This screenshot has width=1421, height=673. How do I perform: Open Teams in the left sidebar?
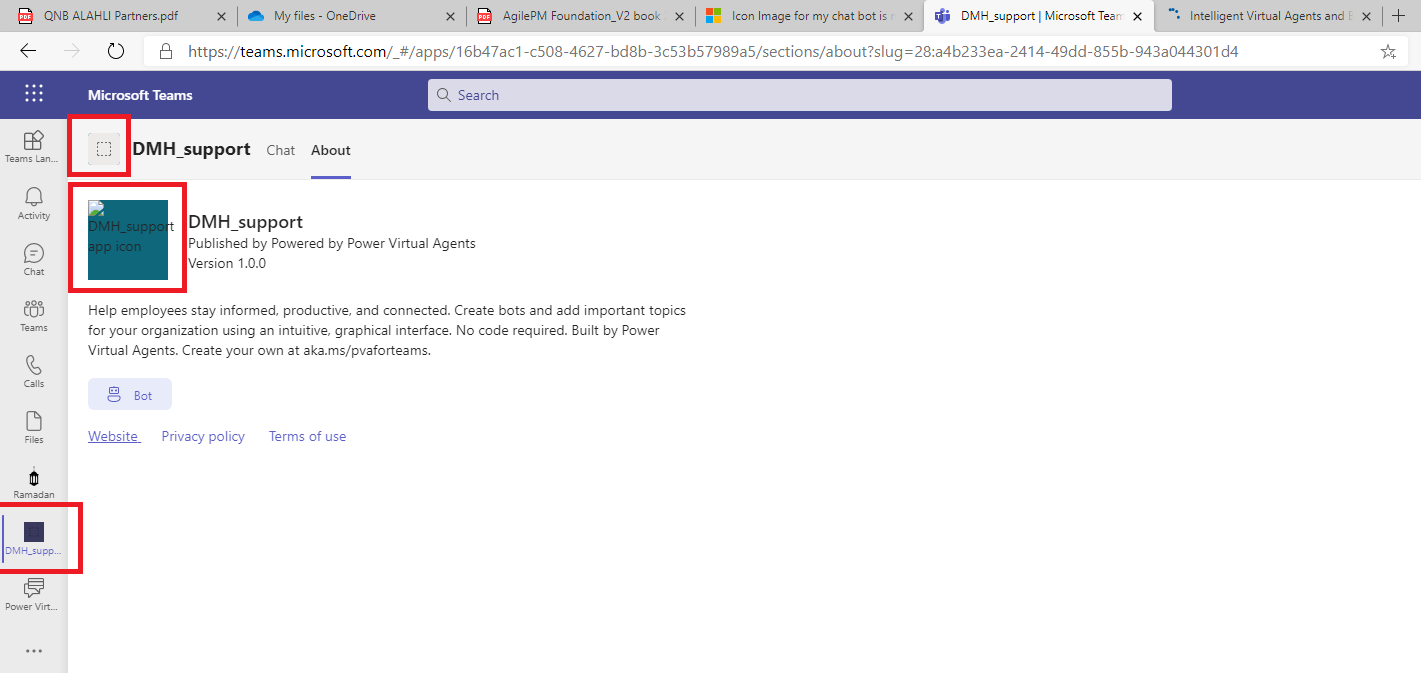coord(34,315)
